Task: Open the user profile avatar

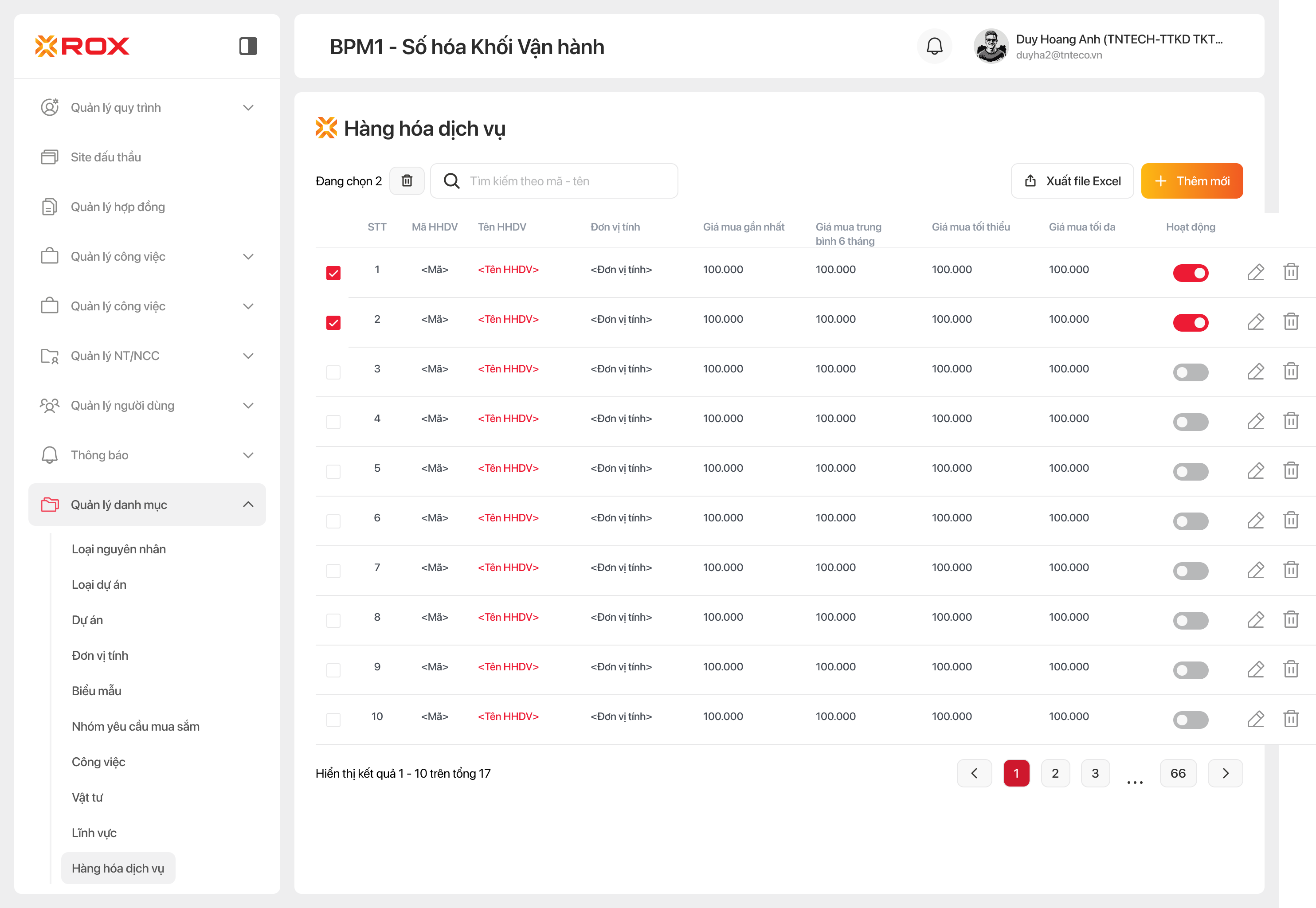Action: pyautogui.click(x=991, y=46)
